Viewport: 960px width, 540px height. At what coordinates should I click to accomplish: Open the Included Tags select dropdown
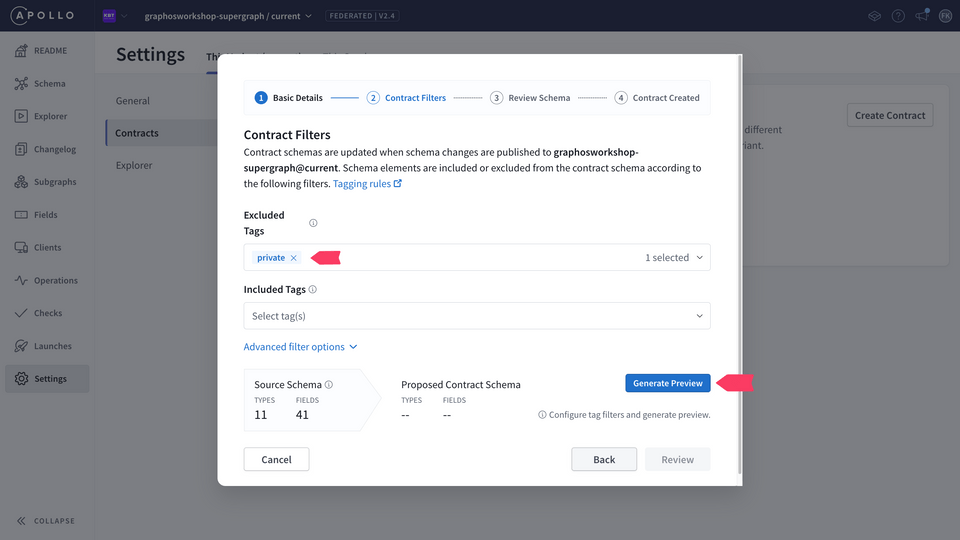pos(477,316)
